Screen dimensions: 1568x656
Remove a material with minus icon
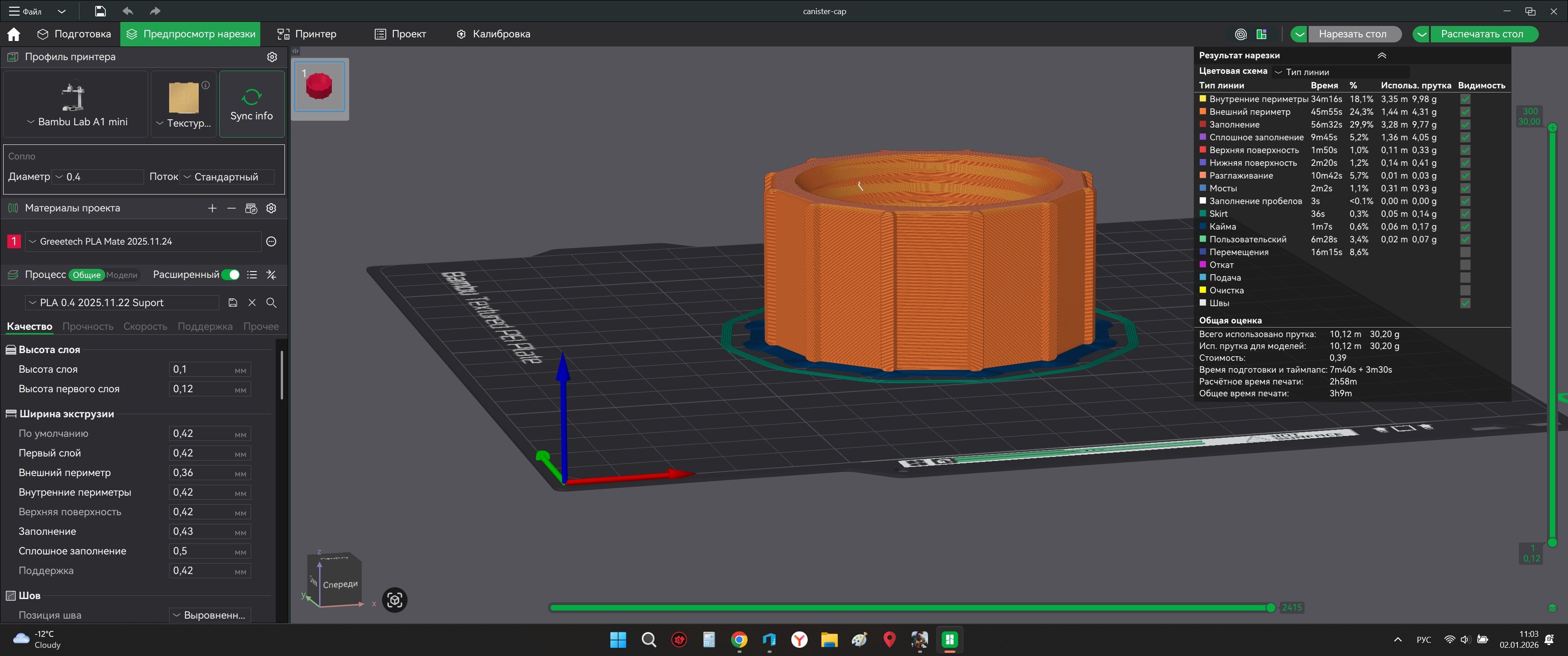click(x=231, y=208)
